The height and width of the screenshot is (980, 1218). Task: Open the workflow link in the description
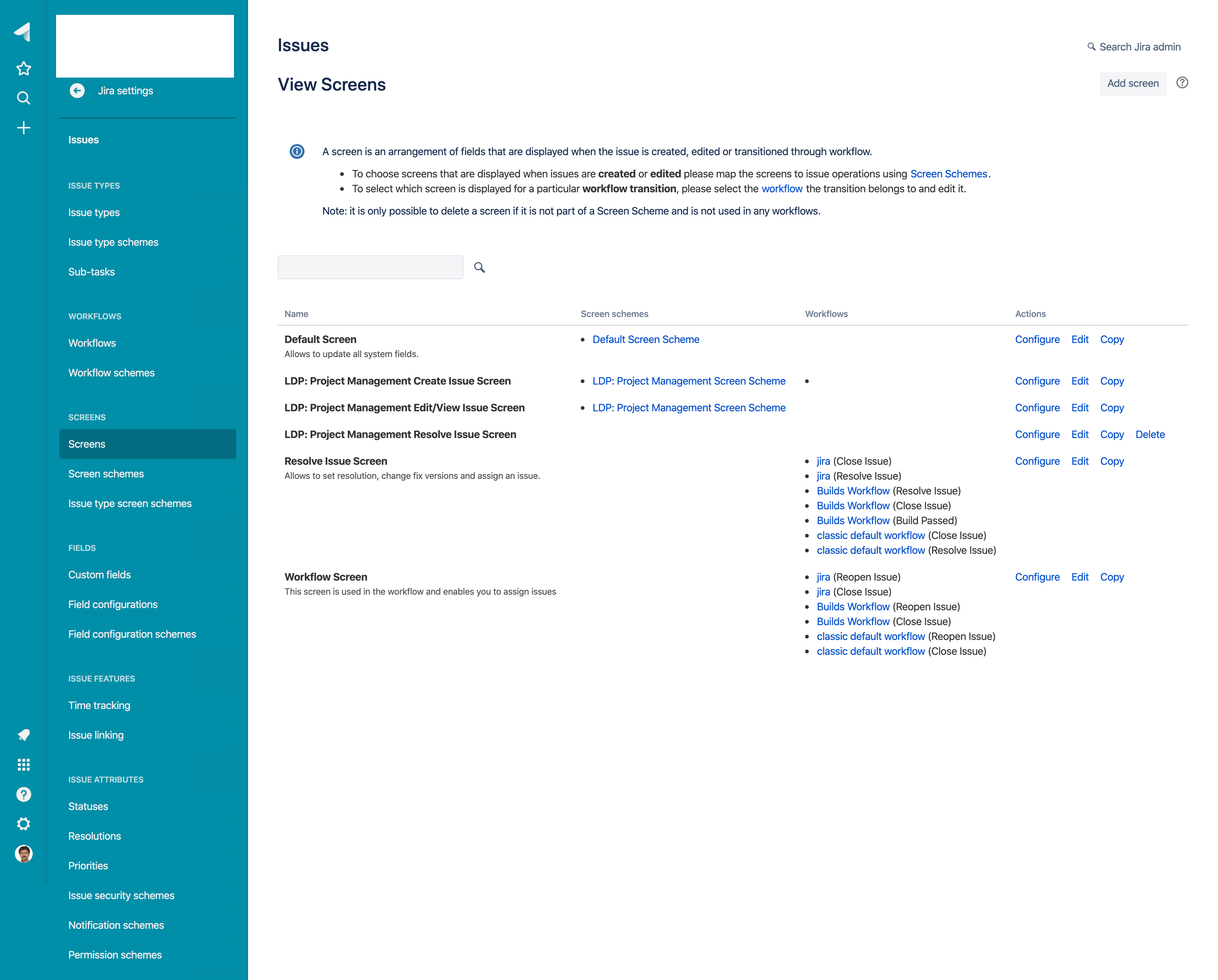[x=782, y=189]
